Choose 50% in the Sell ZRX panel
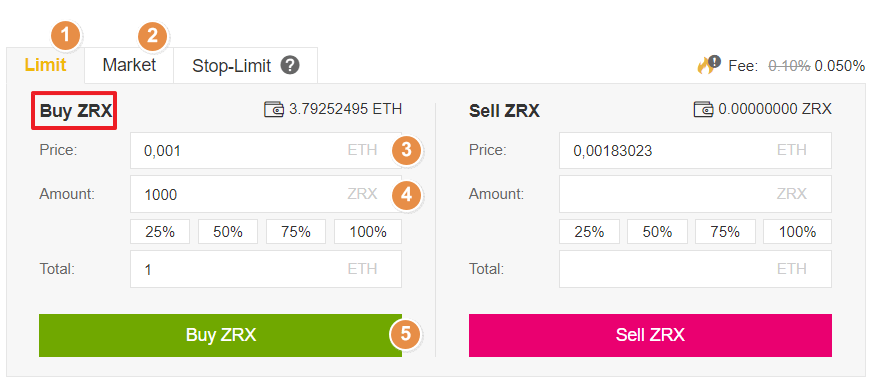The height and width of the screenshot is (392, 873). pos(658,232)
